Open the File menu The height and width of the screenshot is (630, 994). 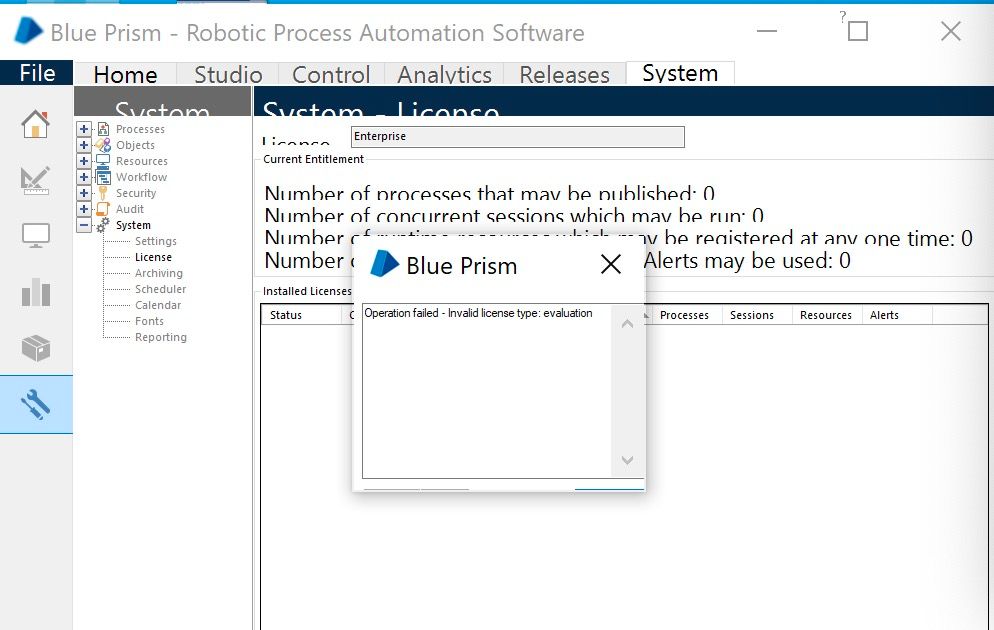pyautogui.click(x=37, y=73)
